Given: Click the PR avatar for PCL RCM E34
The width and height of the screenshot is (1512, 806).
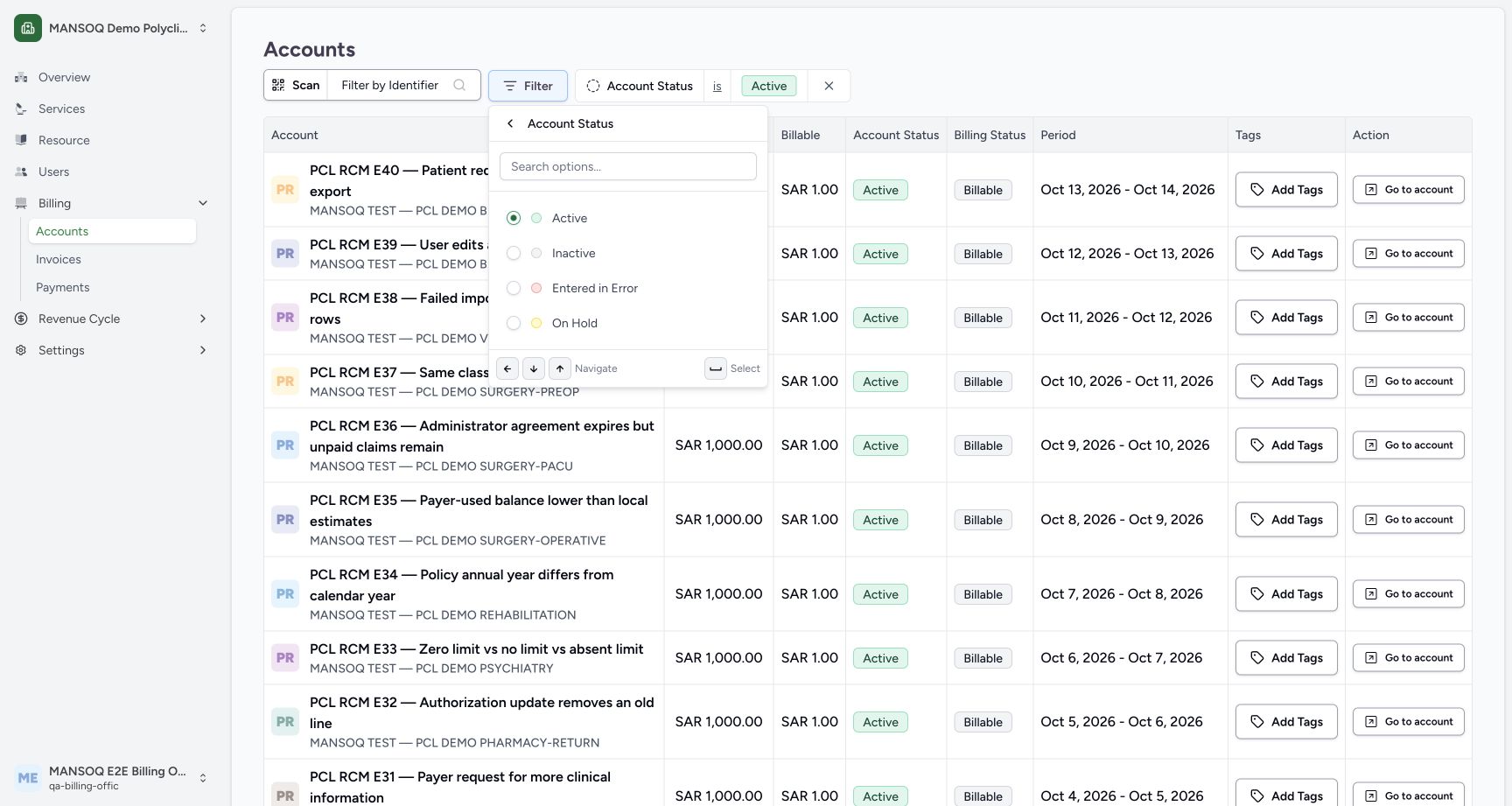Looking at the screenshot, I should pos(285,594).
